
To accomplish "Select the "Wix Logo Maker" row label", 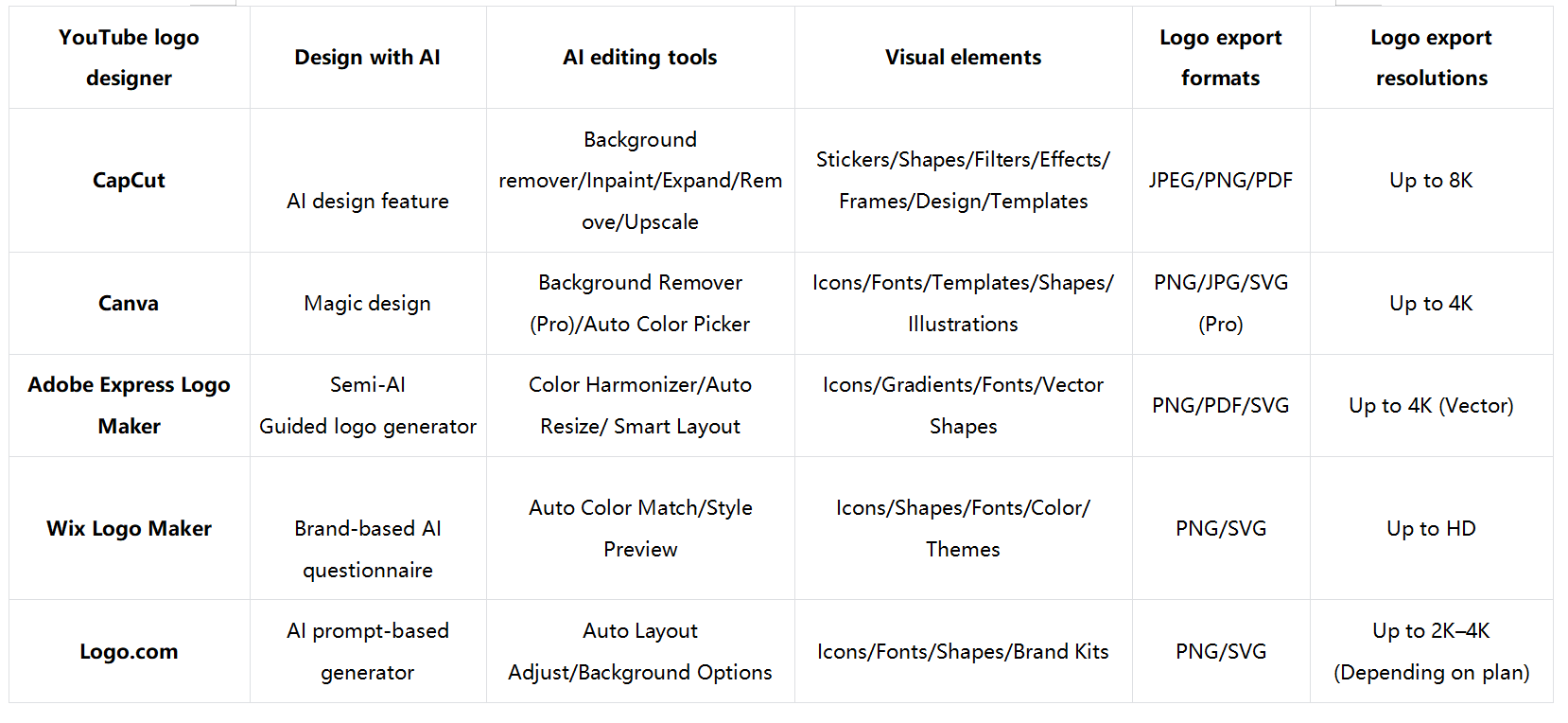I will click(129, 529).
